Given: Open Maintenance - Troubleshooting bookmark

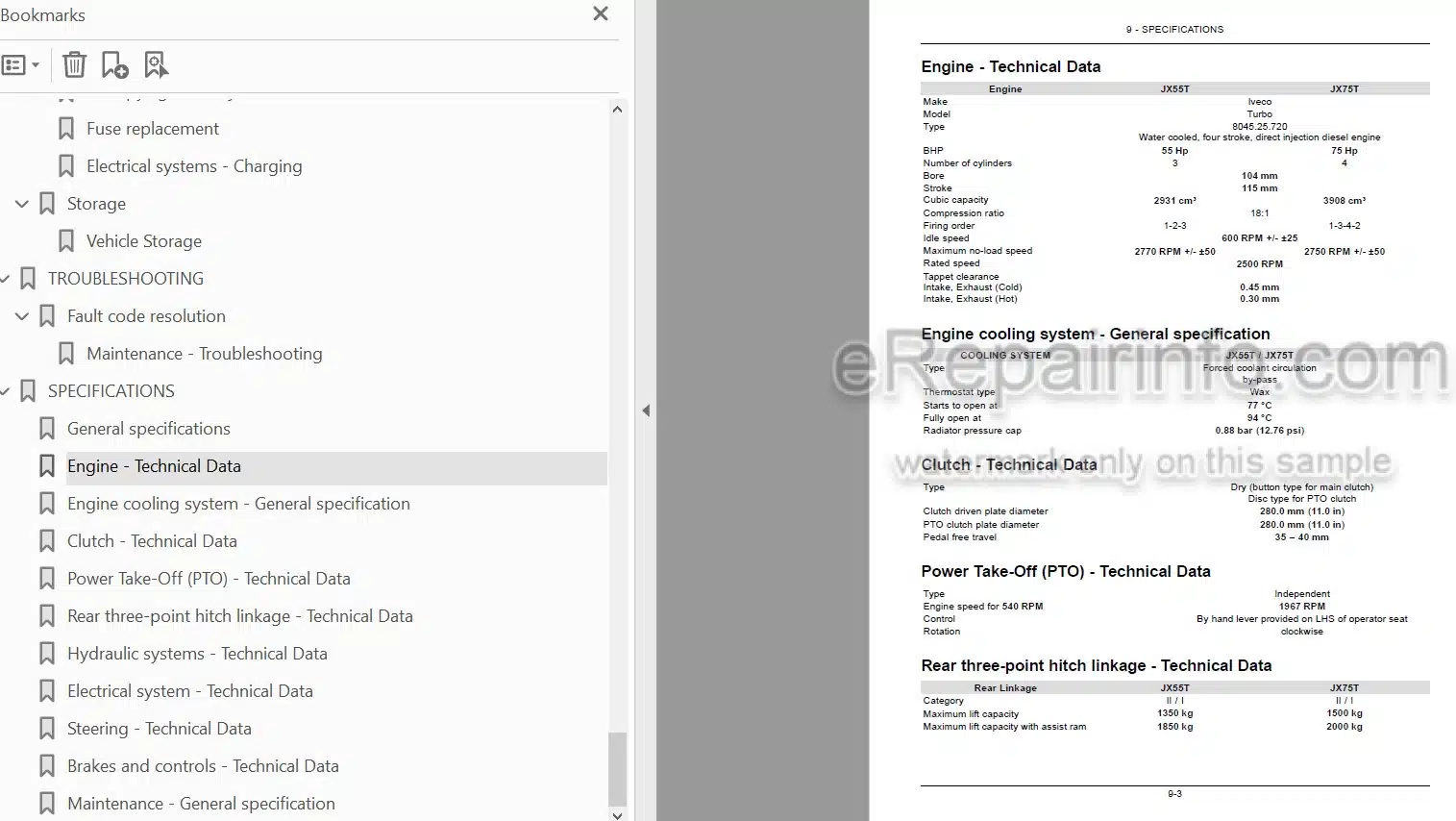Looking at the screenshot, I should pos(205,354).
